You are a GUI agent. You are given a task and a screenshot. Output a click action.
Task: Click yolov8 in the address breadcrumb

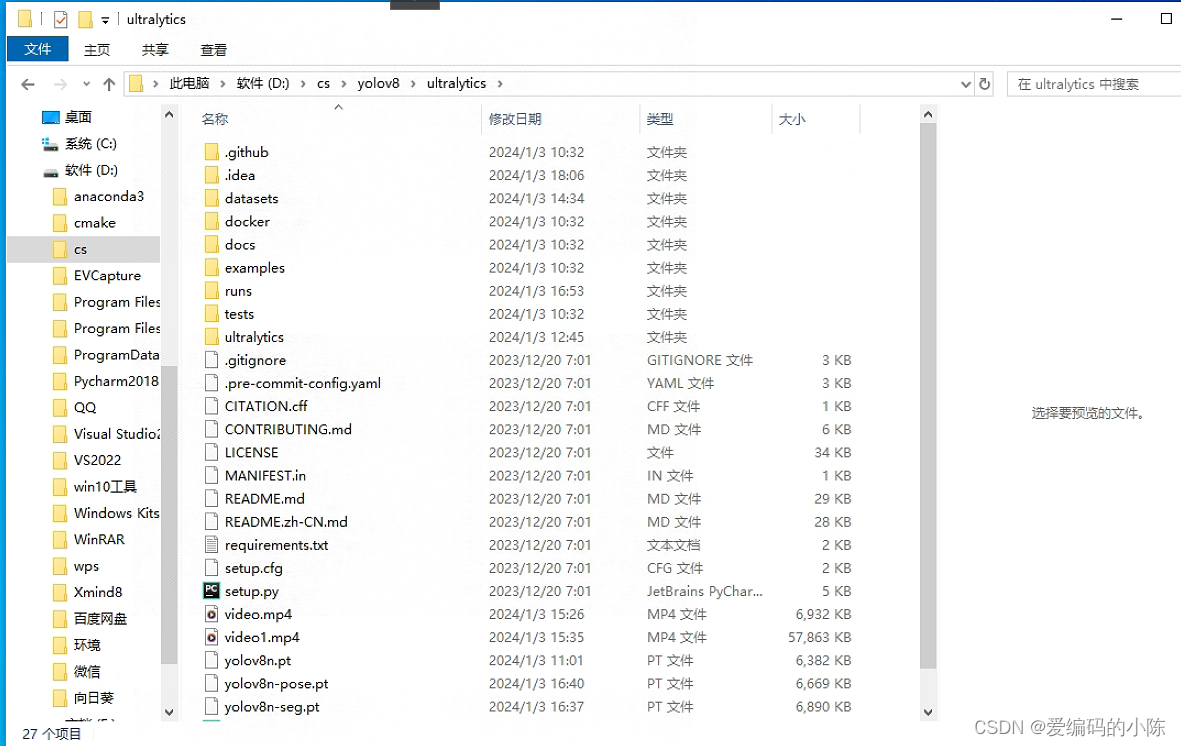click(x=378, y=83)
